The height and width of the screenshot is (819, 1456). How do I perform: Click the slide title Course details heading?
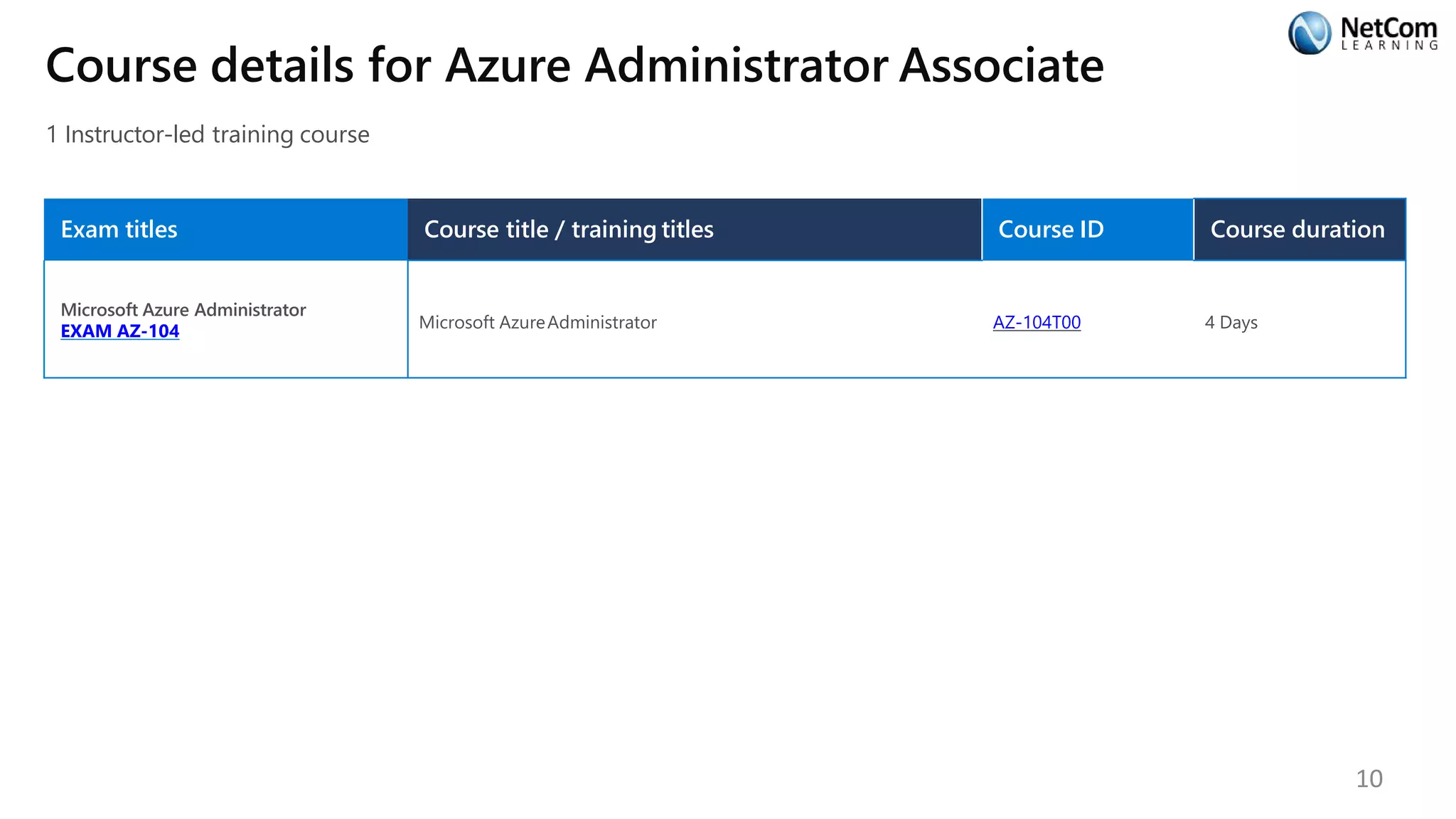(x=574, y=65)
